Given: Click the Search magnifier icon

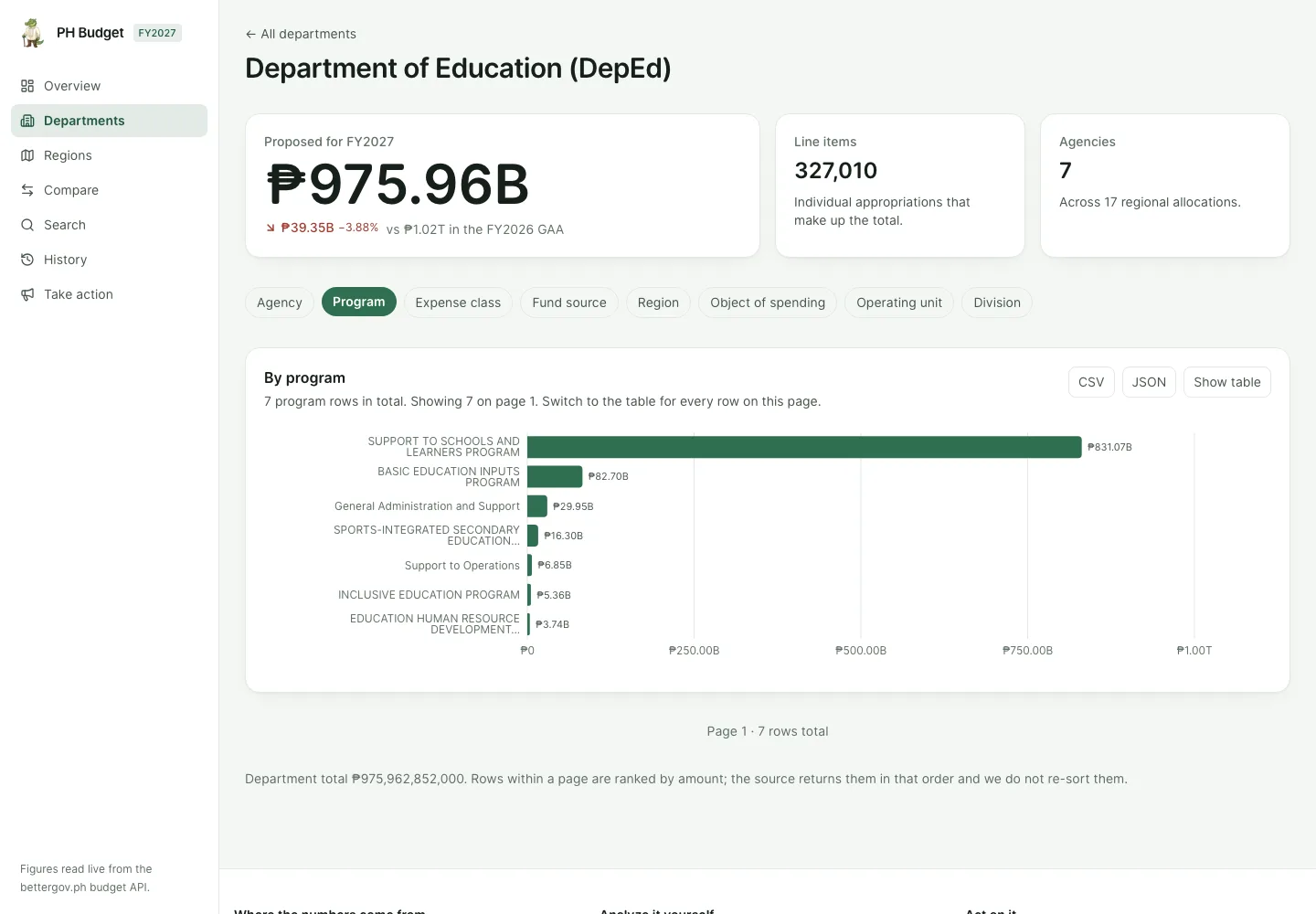Looking at the screenshot, I should [x=27, y=225].
